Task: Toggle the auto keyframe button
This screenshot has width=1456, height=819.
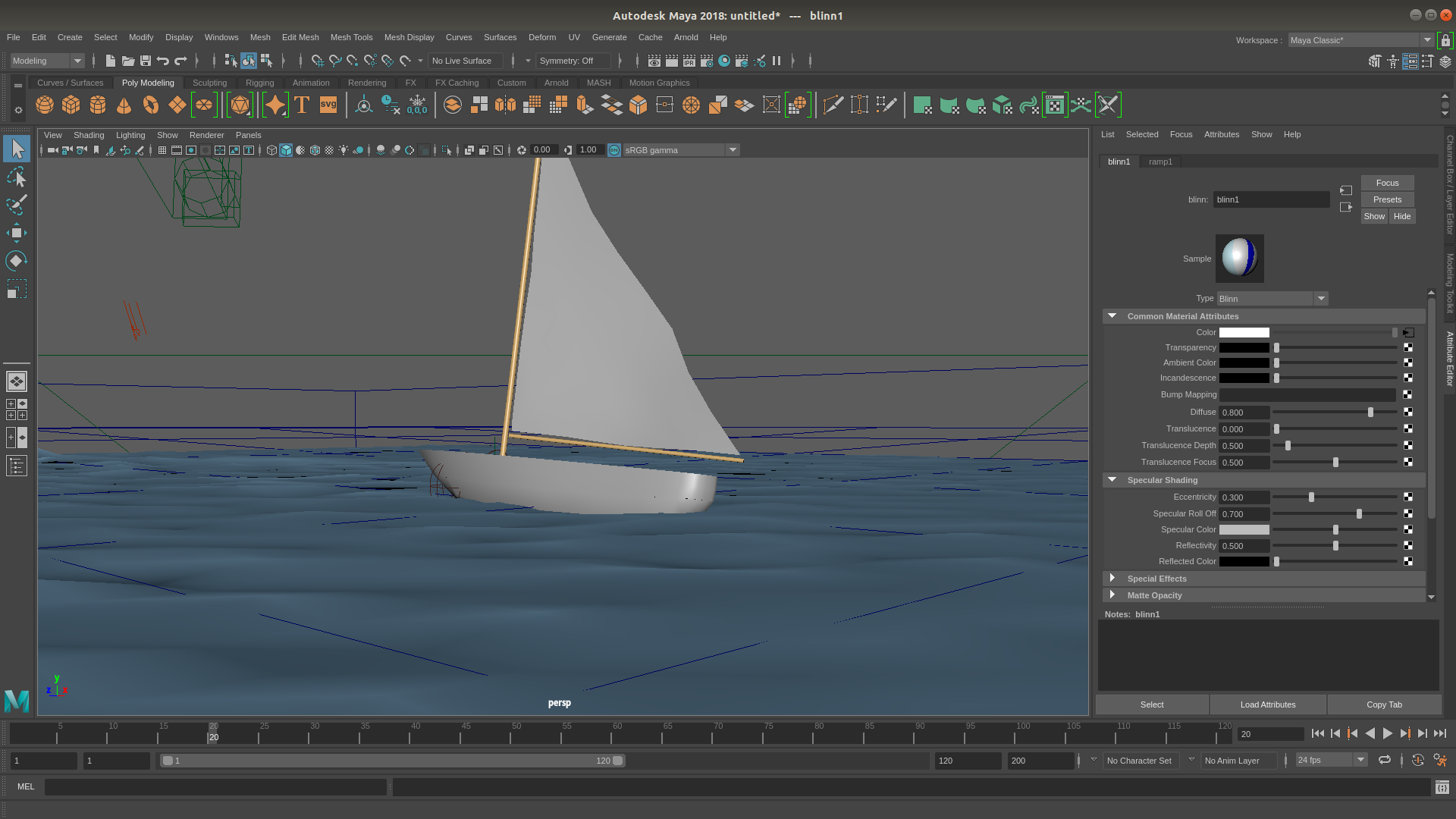Action: [1417, 760]
